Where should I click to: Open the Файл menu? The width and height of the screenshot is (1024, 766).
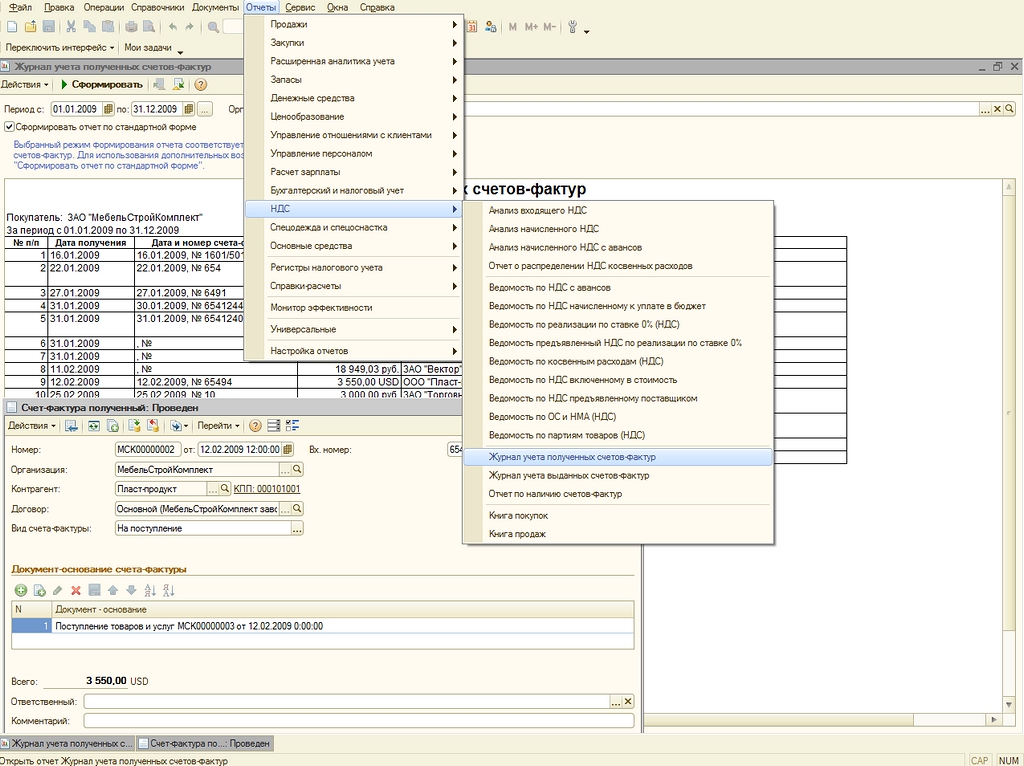[x=20, y=7]
